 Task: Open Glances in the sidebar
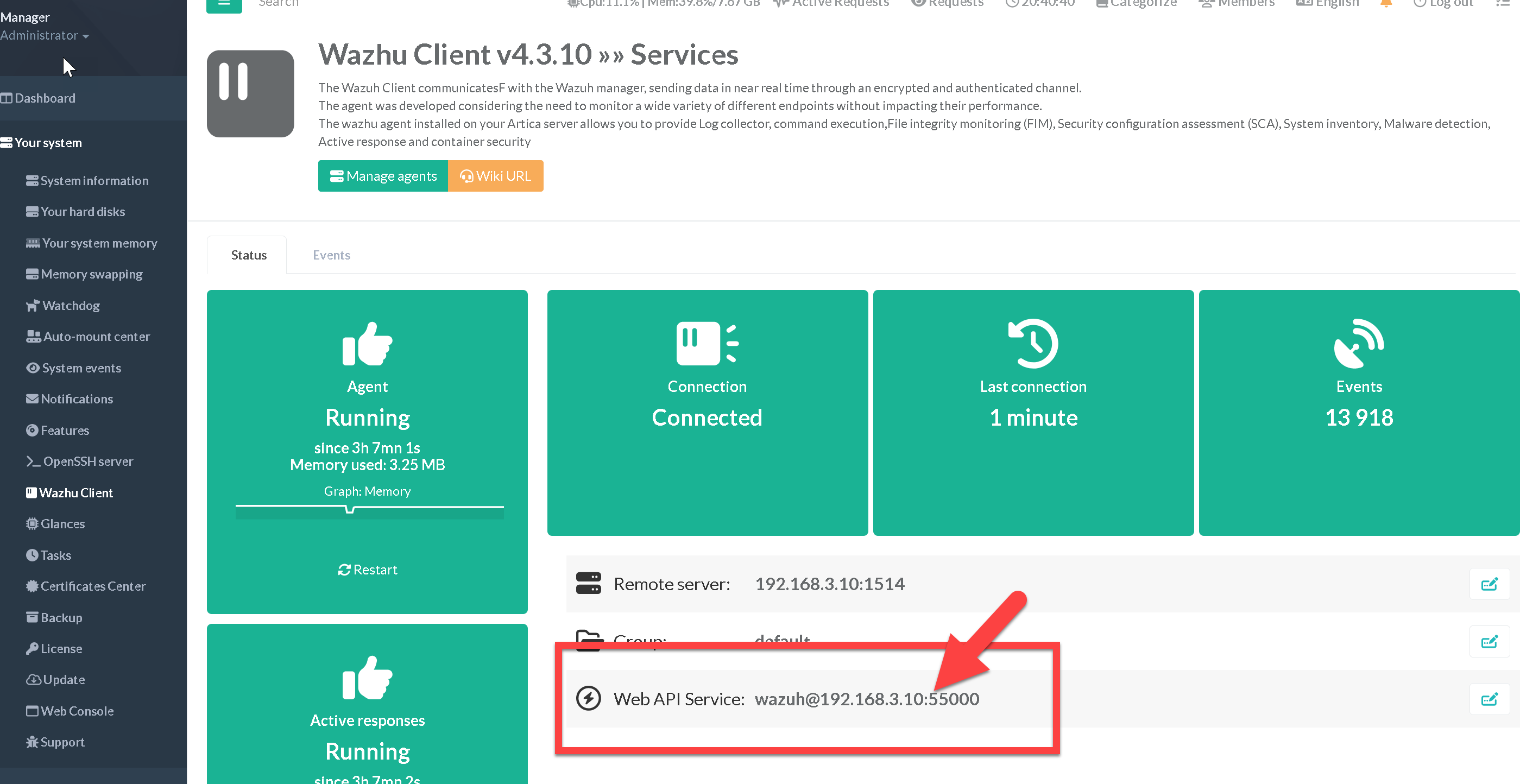pyautogui.click(x=62, y=524)
